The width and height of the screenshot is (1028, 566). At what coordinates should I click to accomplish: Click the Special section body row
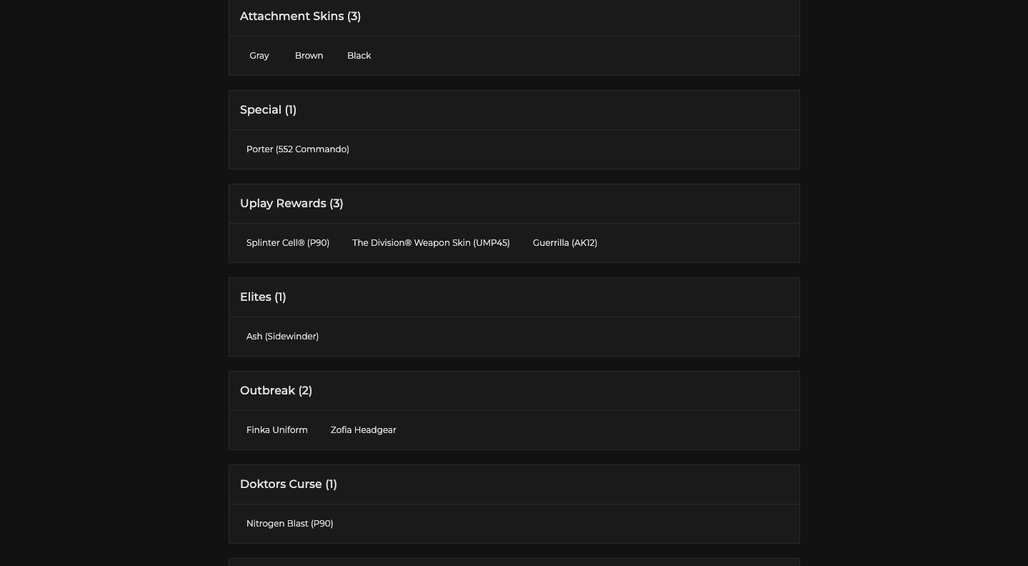514,150
